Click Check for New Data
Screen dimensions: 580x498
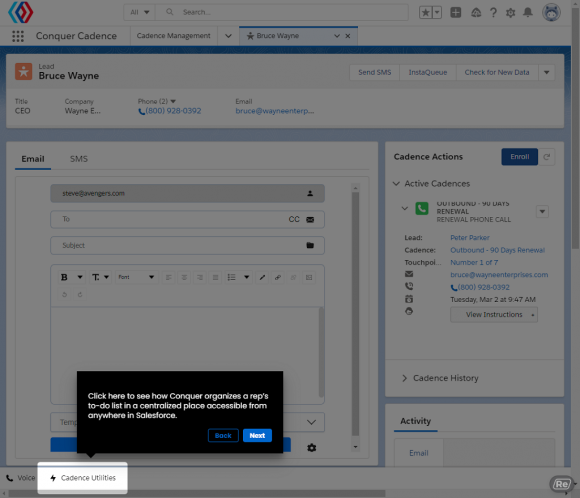click(x=497, y=72)
